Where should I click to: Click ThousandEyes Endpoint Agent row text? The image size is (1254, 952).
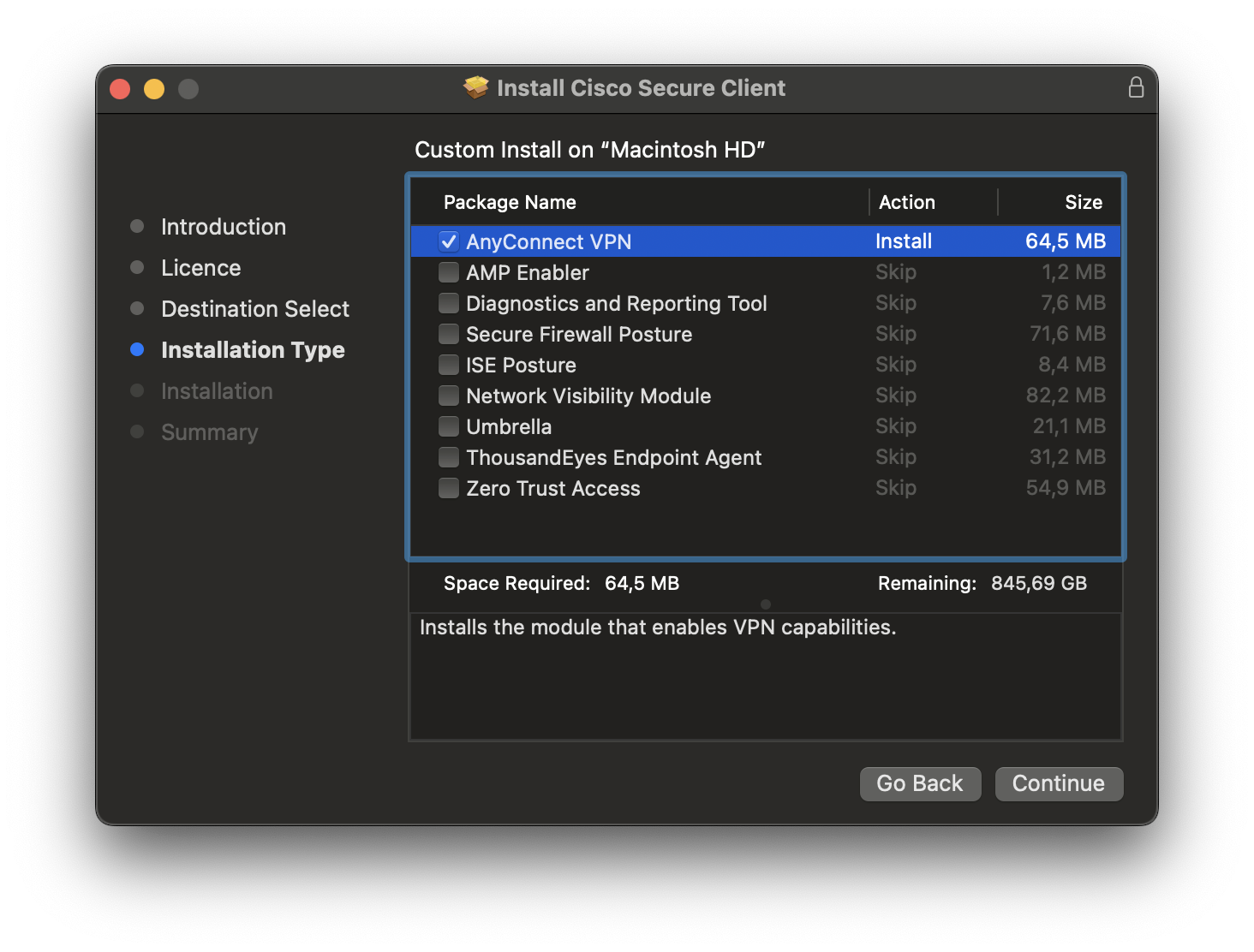coord(614,457)
